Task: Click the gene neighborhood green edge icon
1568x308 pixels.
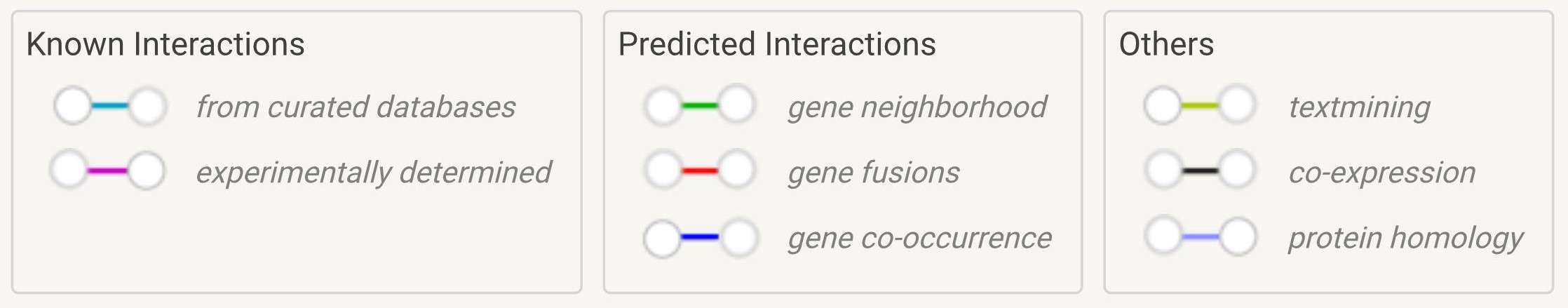Action: [700, 106]
